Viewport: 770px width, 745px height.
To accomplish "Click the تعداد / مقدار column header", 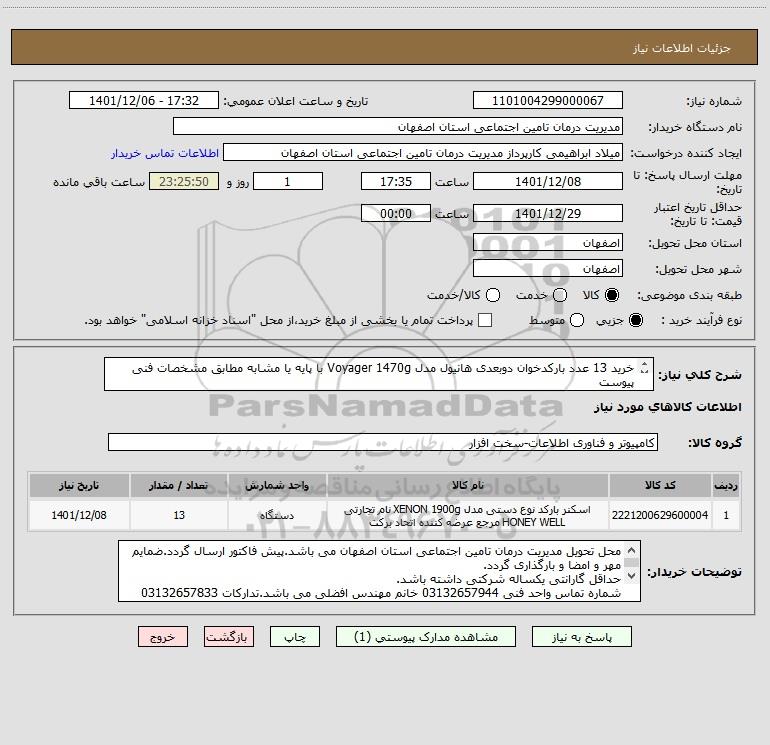I will 179,485.
